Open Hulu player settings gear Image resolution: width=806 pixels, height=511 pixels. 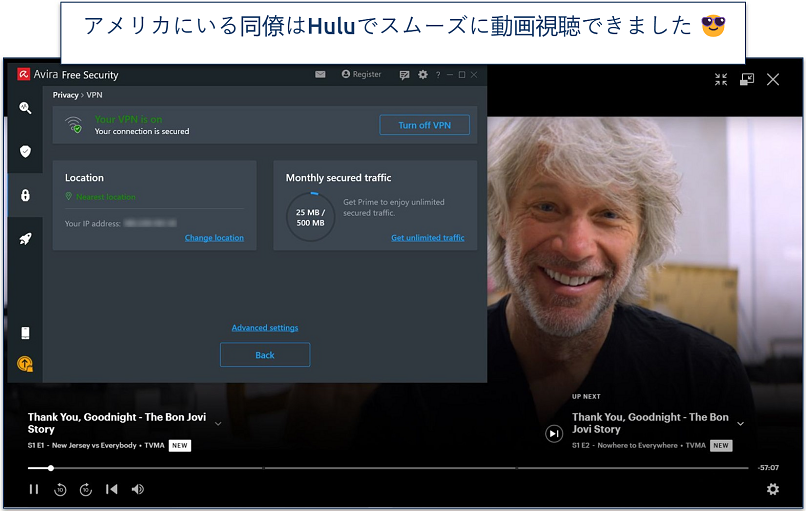pyautogui.click(x=772, y=489)
